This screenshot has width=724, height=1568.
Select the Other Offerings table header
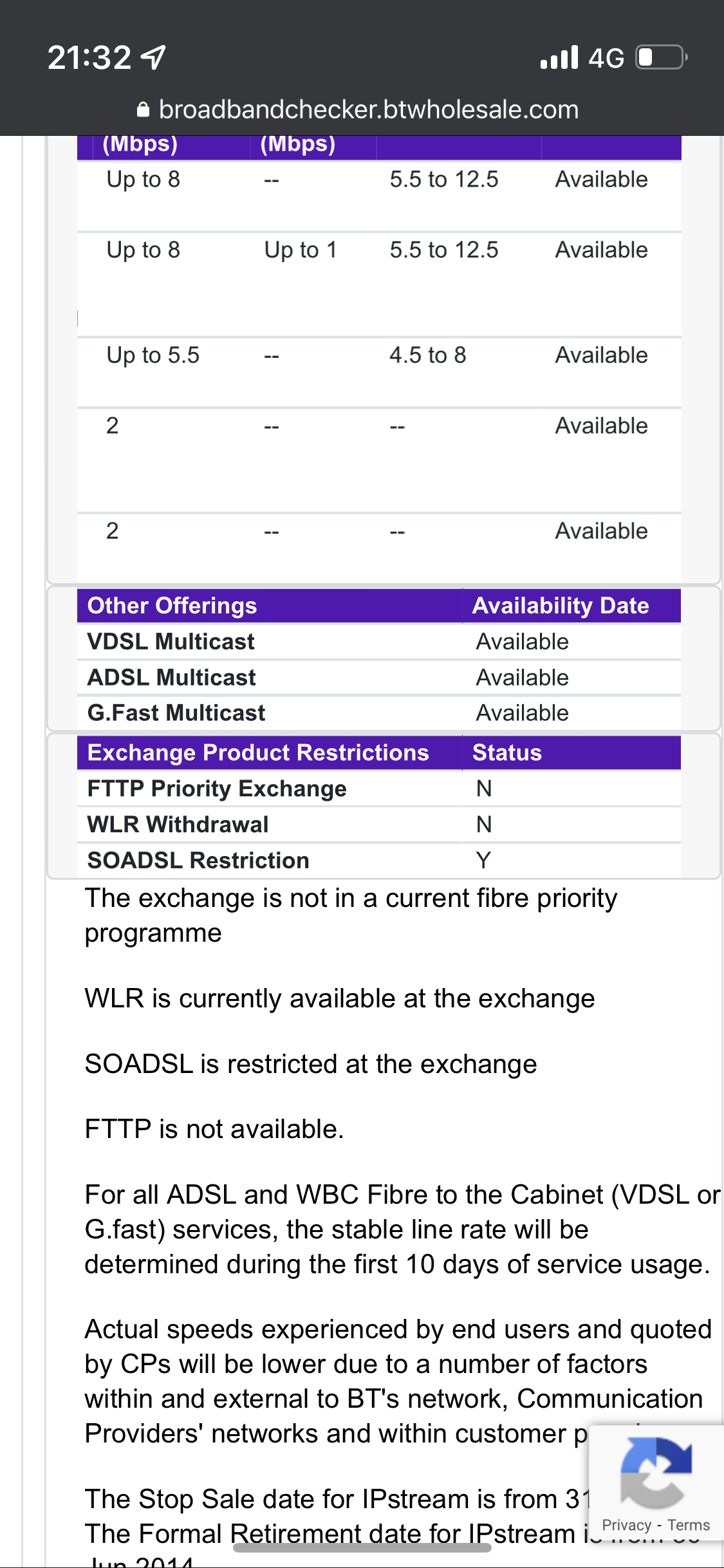[172, 606]
